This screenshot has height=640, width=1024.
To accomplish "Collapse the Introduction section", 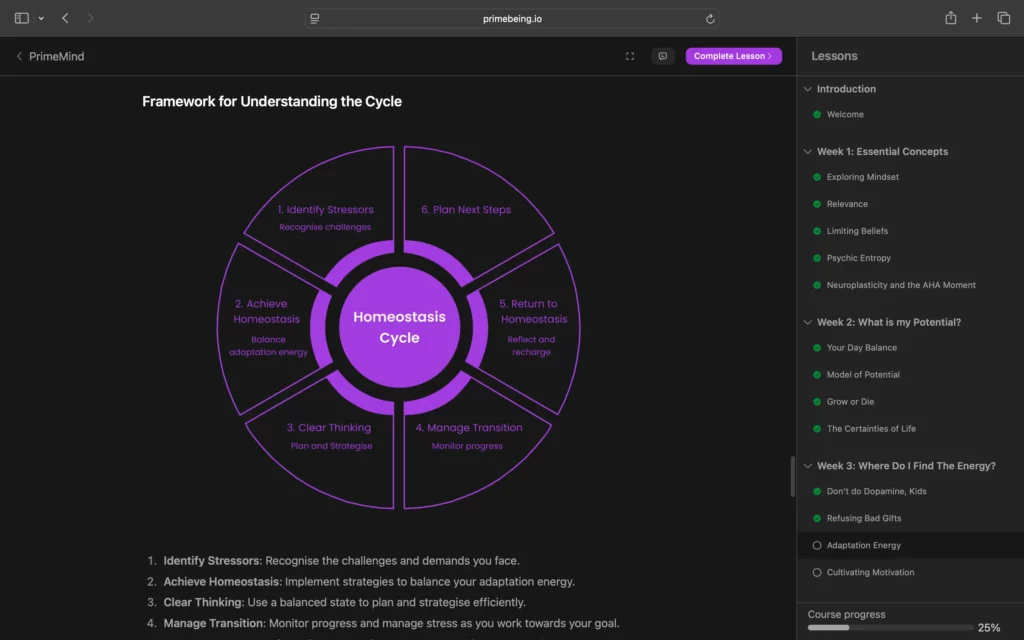I will 808,89.
